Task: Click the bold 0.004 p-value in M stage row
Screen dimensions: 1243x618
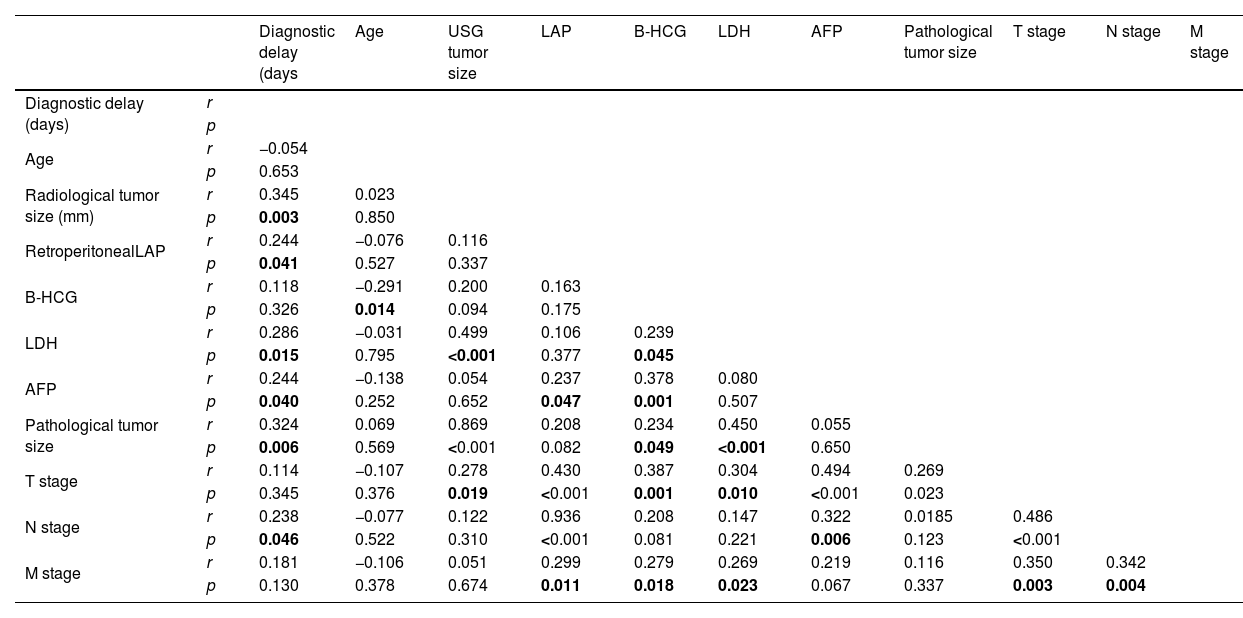Action: tap(1125, 586)
